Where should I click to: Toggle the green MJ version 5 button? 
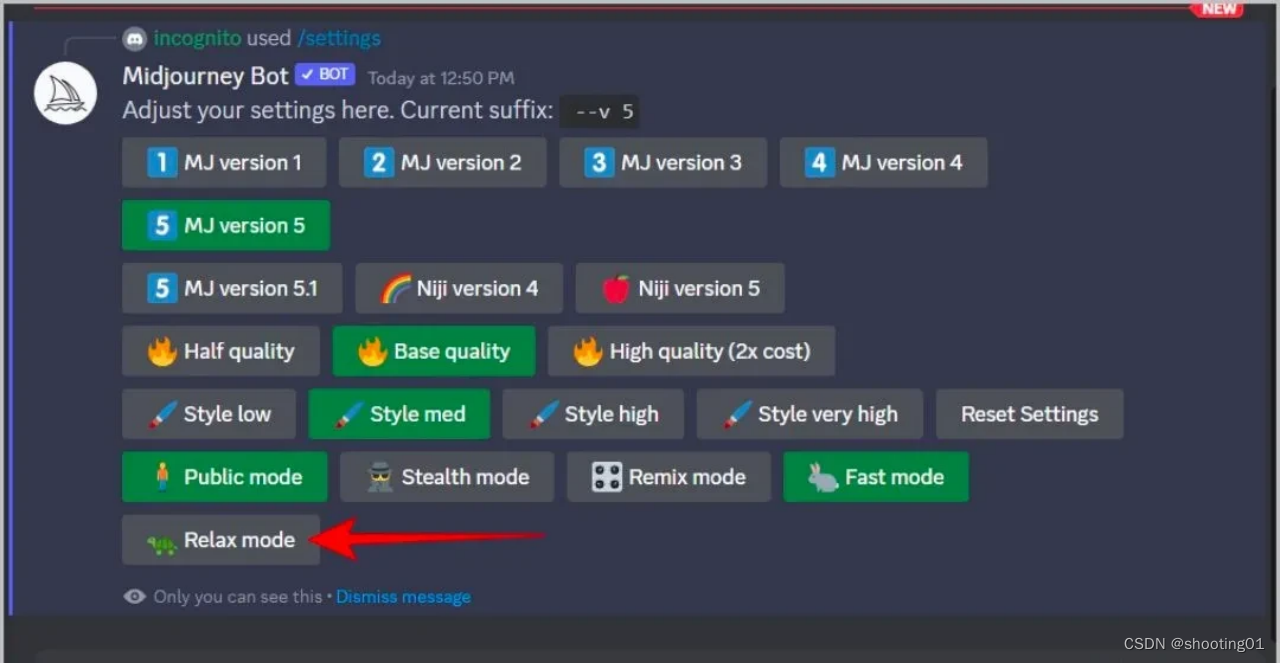tap(226, 225)
